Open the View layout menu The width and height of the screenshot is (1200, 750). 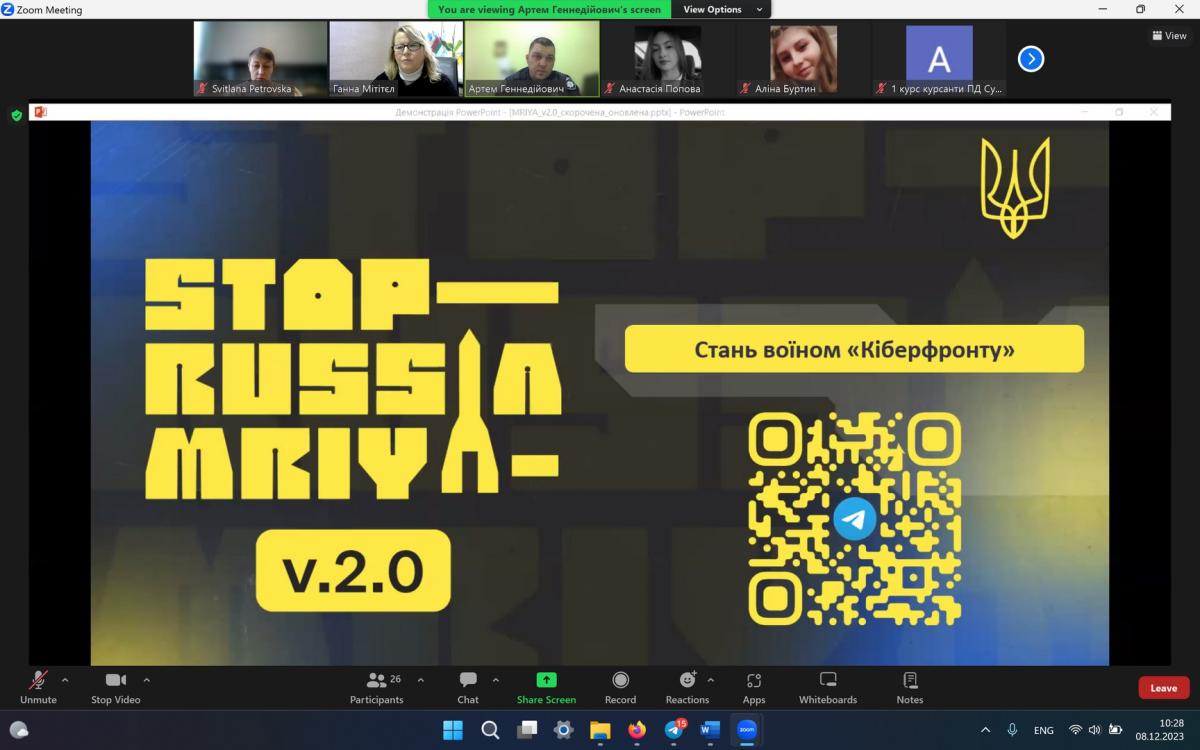point(1169,36)
